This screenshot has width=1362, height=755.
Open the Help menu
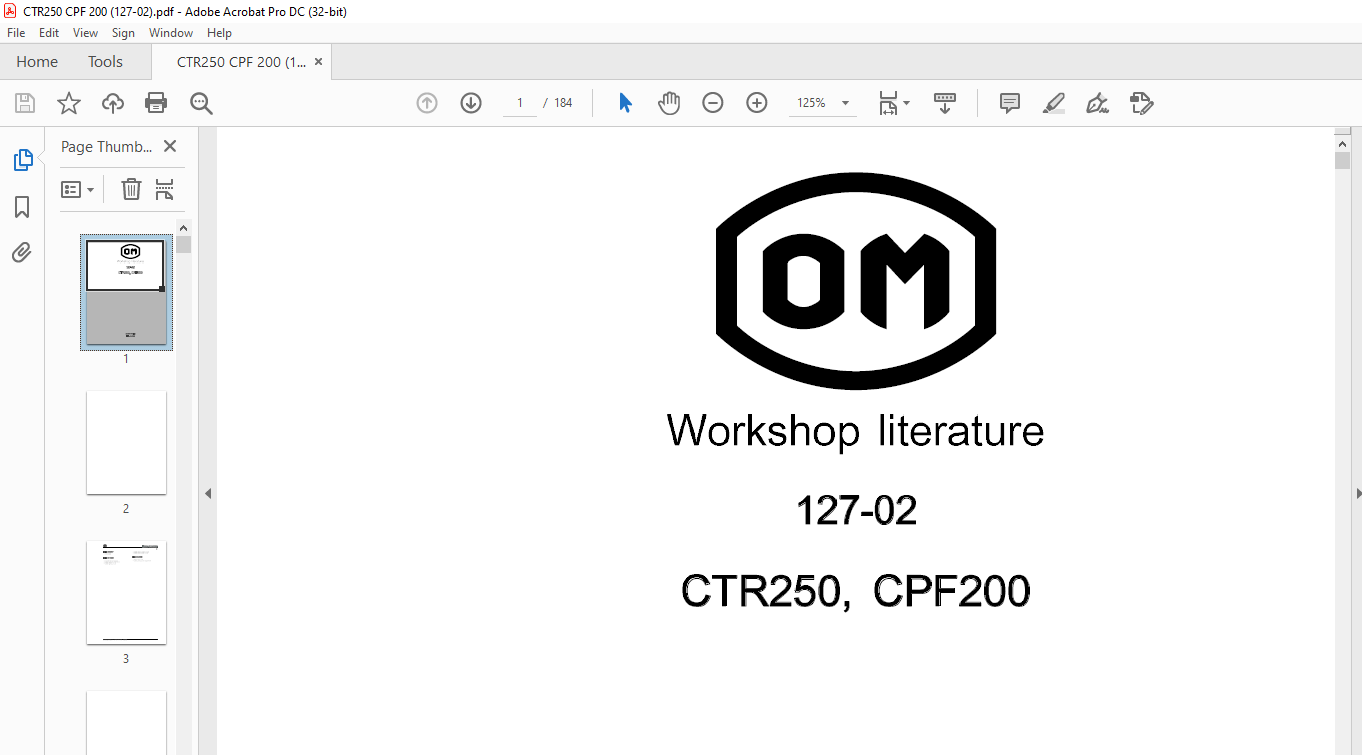pyautogui.click(x=219, y=33)
